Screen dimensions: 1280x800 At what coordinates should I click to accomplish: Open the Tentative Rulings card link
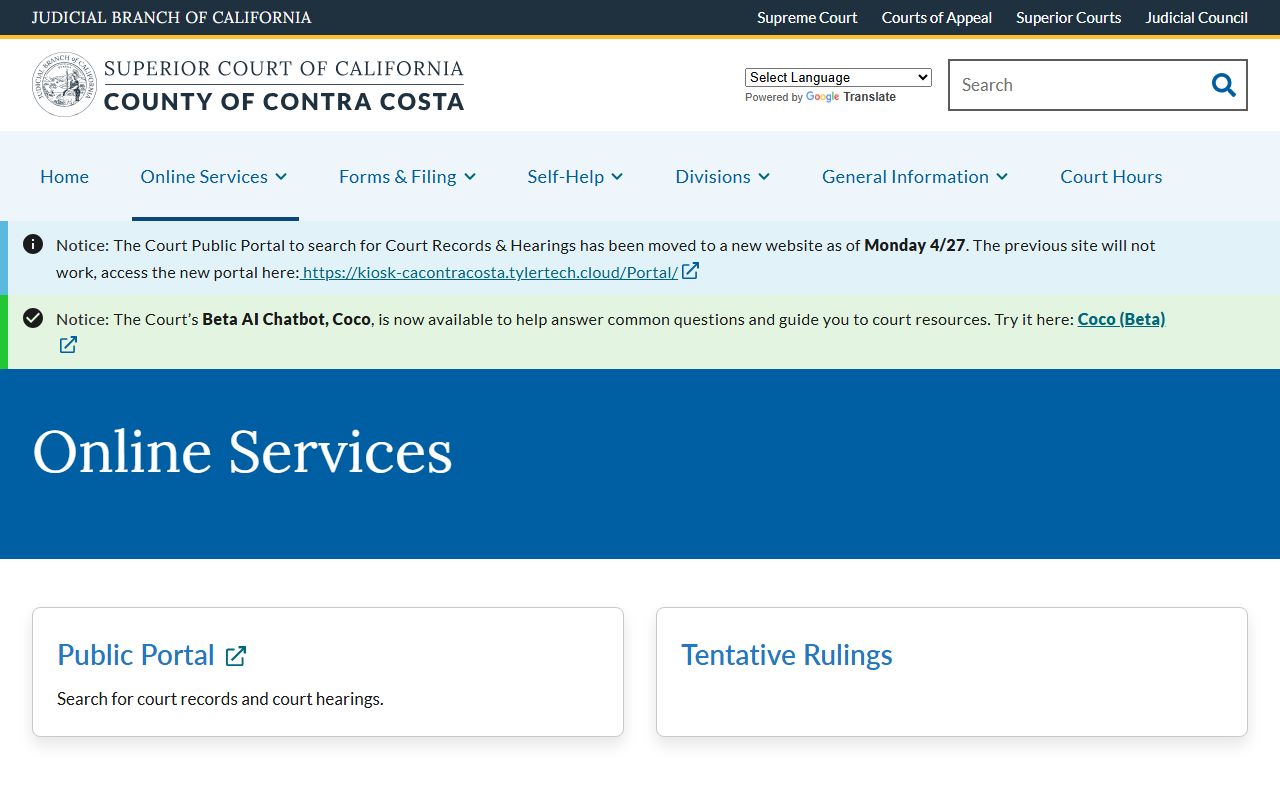[x=787, y=655]
